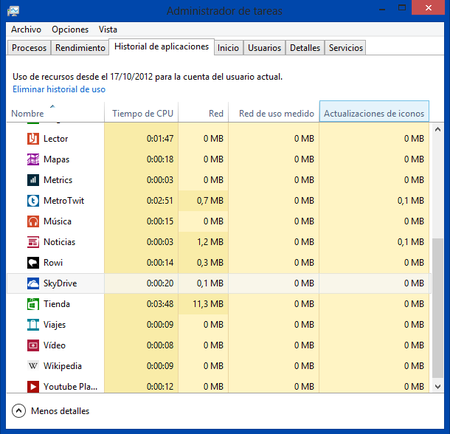
Task: Switch to the Procesos tab
Action: (29, 48)
